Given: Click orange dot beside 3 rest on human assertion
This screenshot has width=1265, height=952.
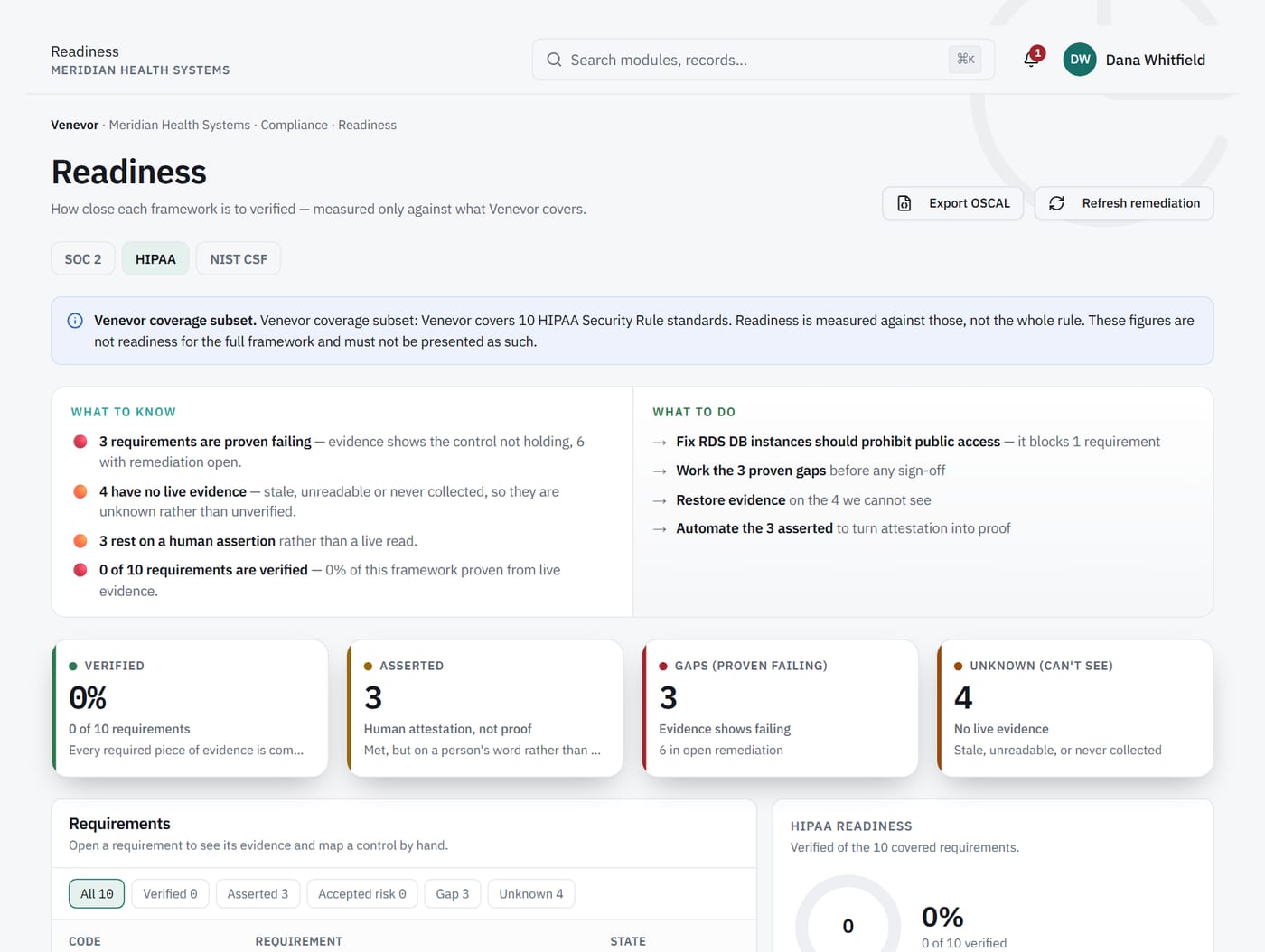Looking at the screenshot, I should pyautogui.click(x=80, y=541).
